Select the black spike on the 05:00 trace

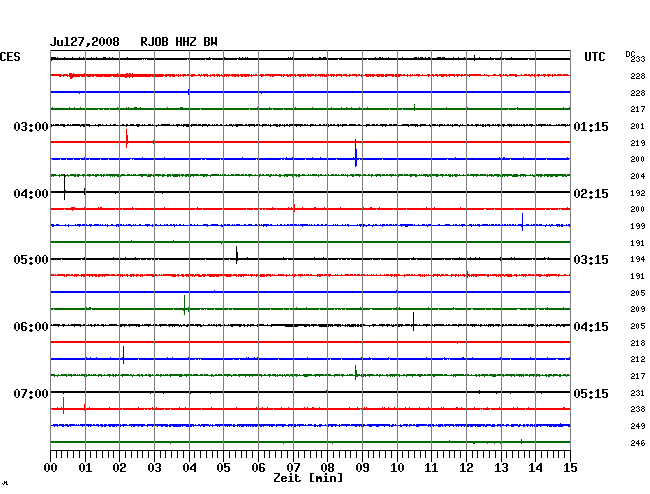[x=237, y=255]
